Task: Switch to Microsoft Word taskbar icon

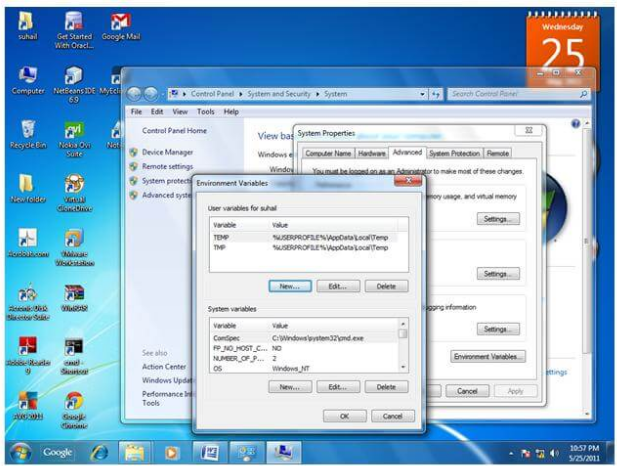Action: [209, 453]
